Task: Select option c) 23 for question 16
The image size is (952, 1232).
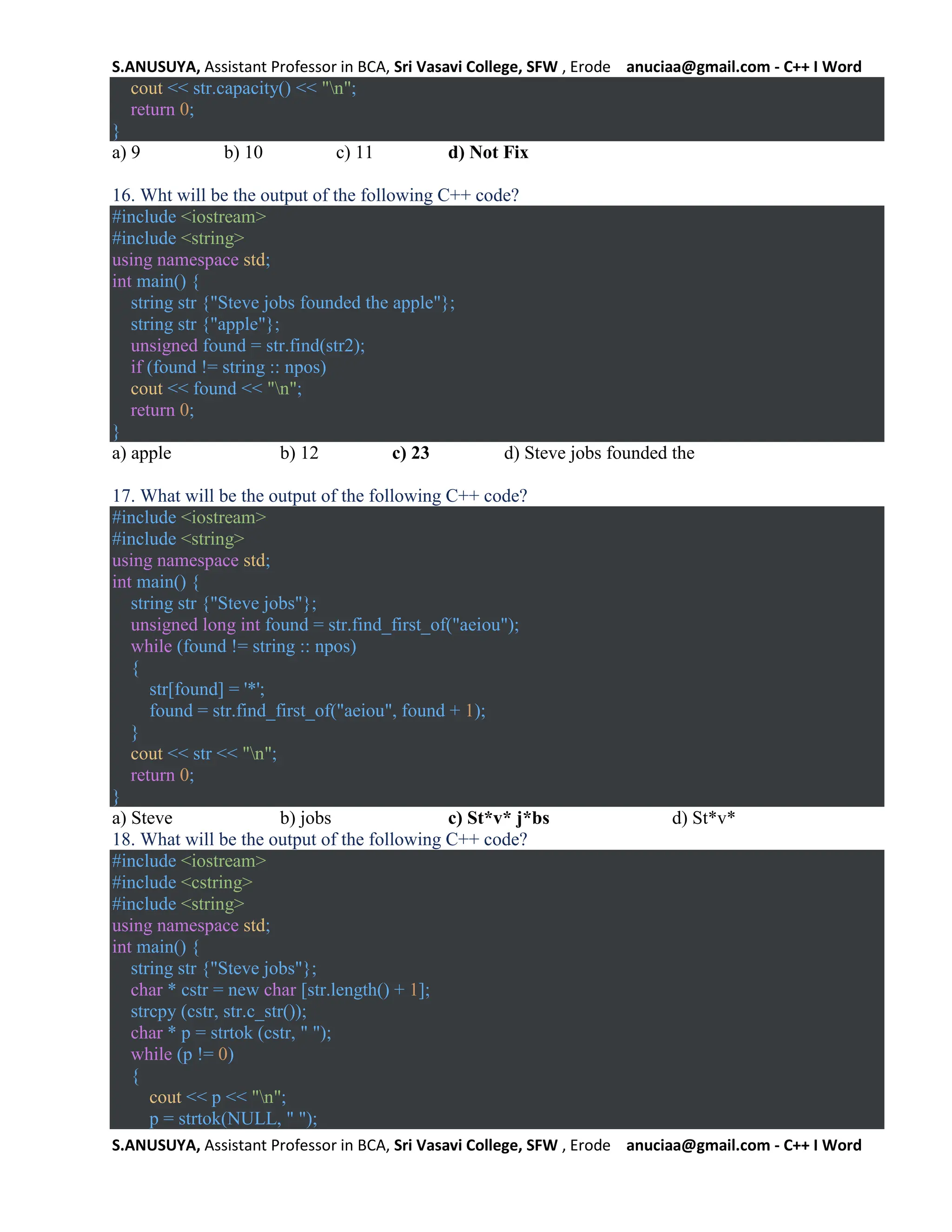Action: 410,453
